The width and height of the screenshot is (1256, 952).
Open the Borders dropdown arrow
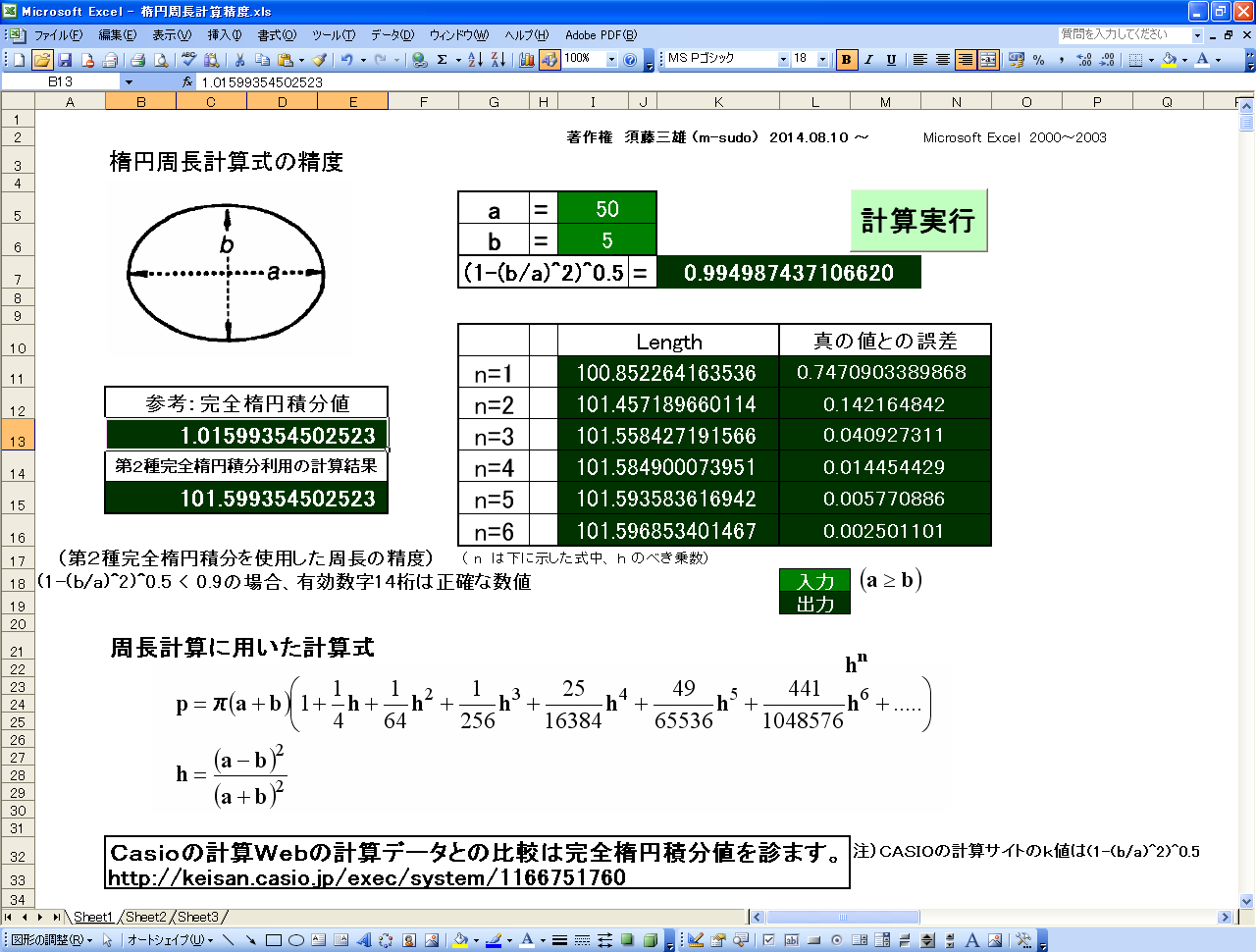[x=1150, y=60]
